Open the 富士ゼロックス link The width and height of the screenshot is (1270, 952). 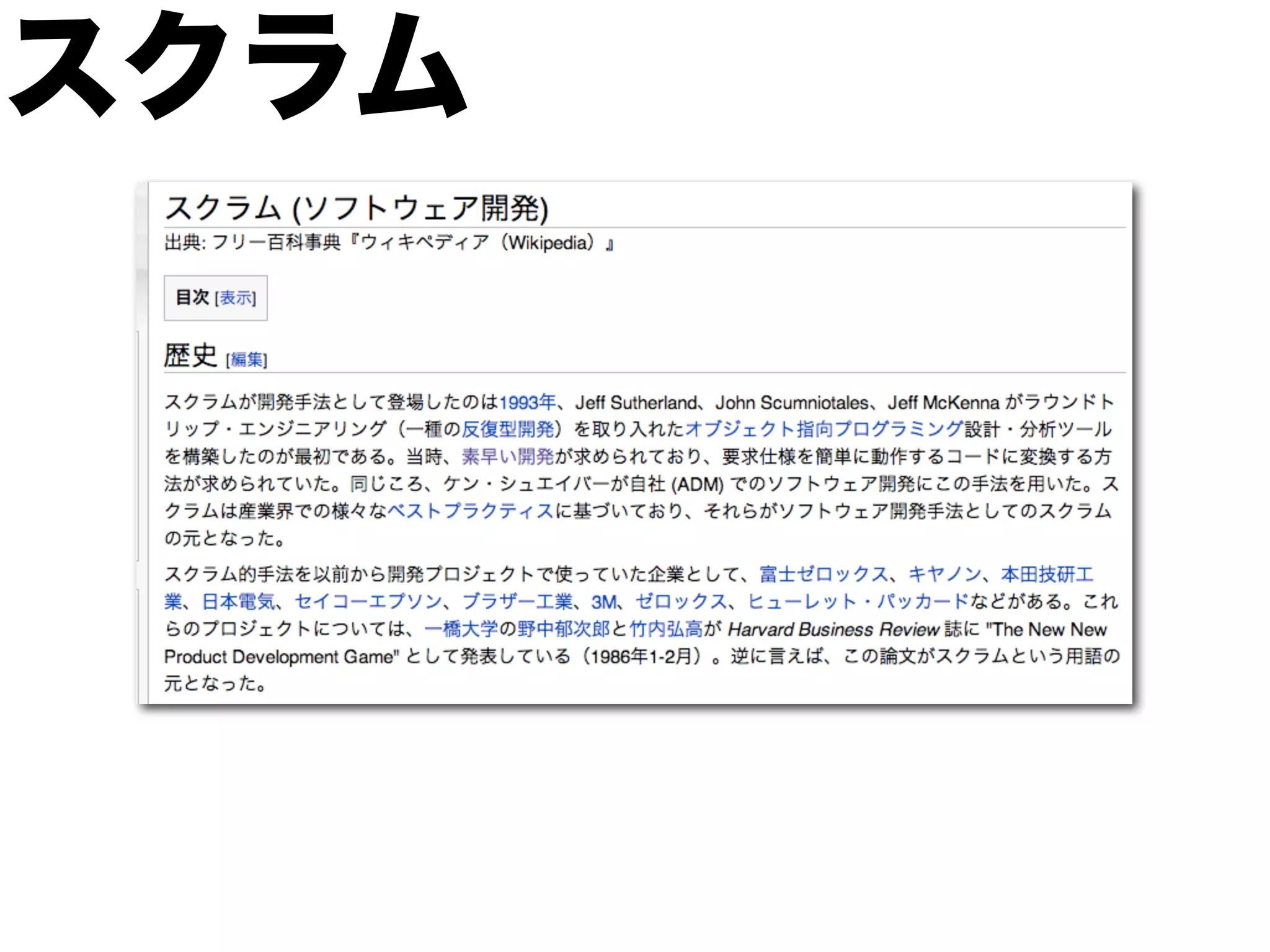[824, 574]
